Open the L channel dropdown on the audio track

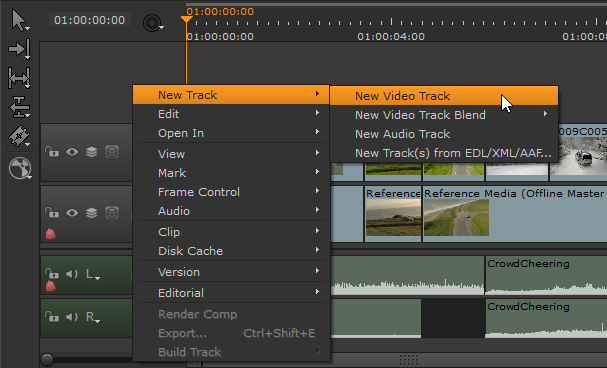(93, 275)
